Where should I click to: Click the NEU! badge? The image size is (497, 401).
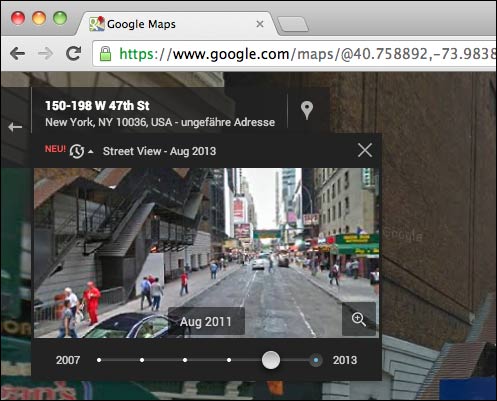click(55, 149)
